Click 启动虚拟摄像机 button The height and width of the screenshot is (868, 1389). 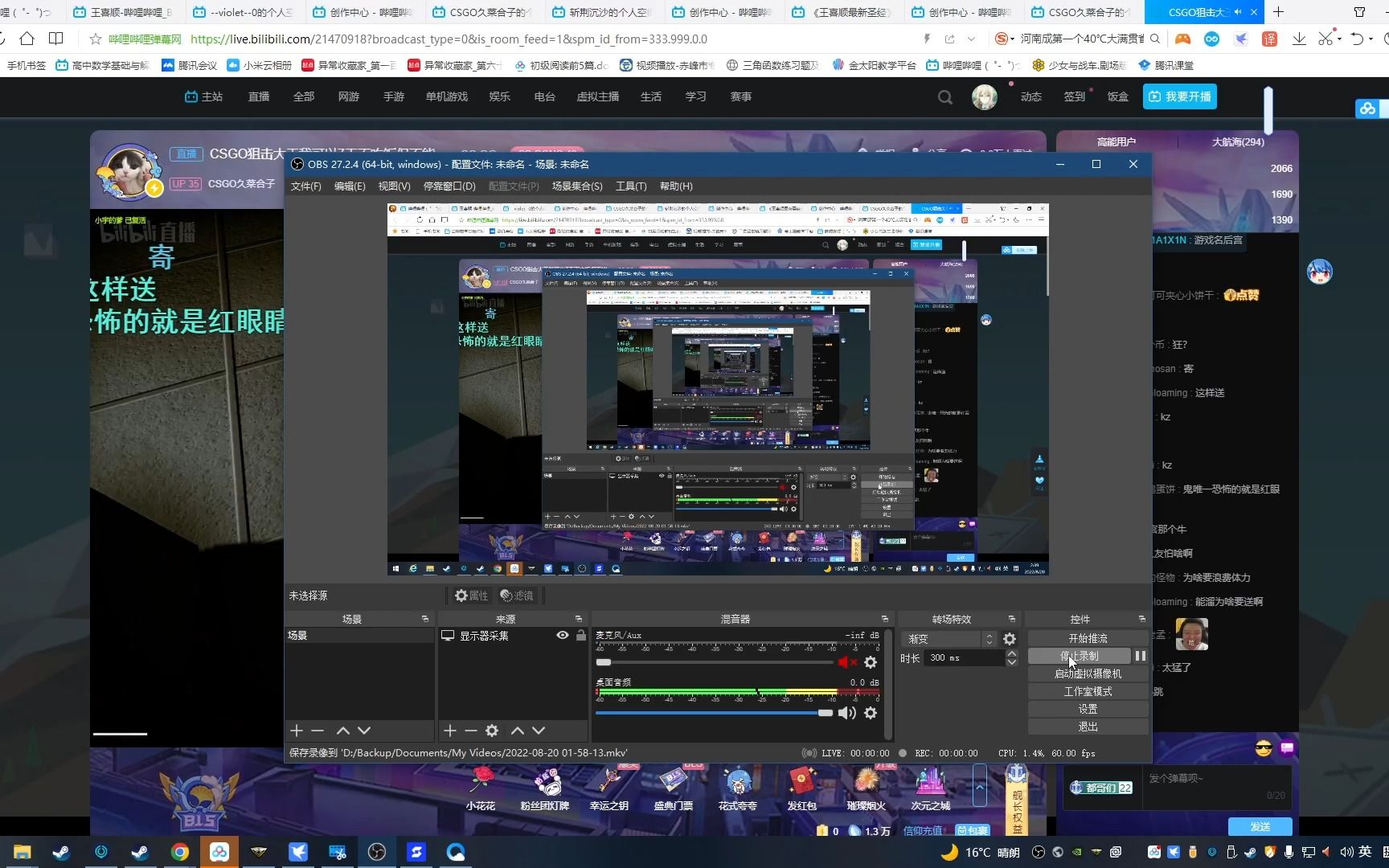tap(1088, 674)
